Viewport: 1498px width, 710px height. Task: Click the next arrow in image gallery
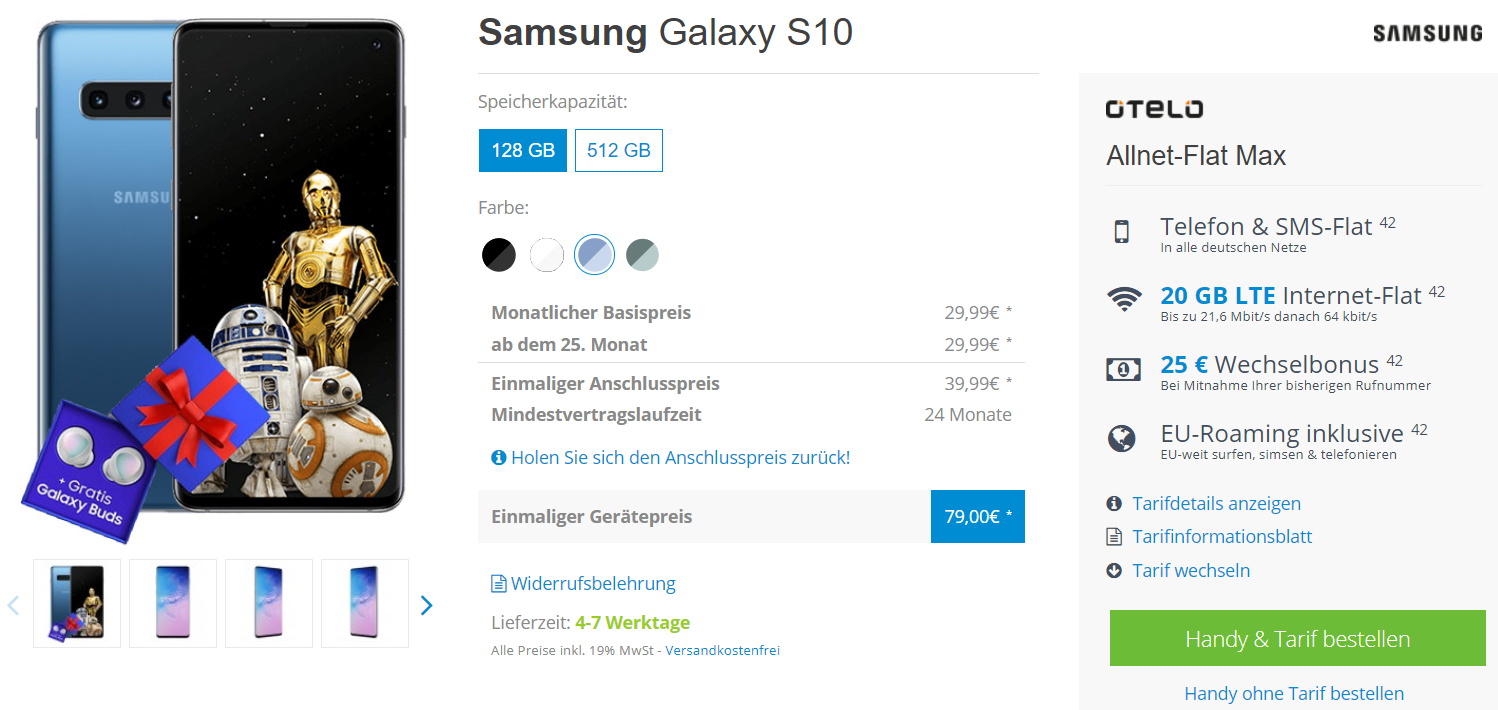coord(427,605)
